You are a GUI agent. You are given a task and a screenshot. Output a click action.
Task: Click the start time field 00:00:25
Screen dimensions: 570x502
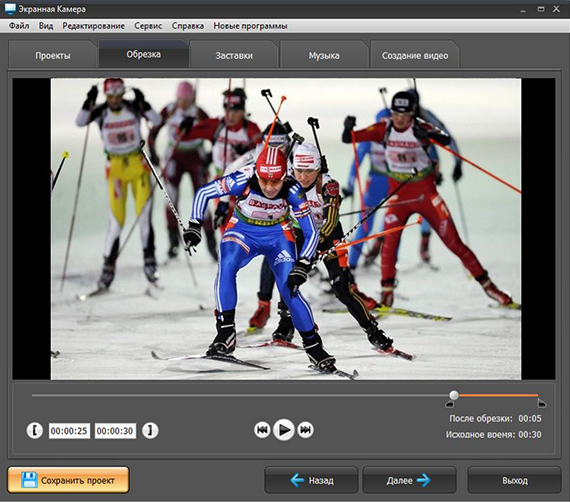69,431
